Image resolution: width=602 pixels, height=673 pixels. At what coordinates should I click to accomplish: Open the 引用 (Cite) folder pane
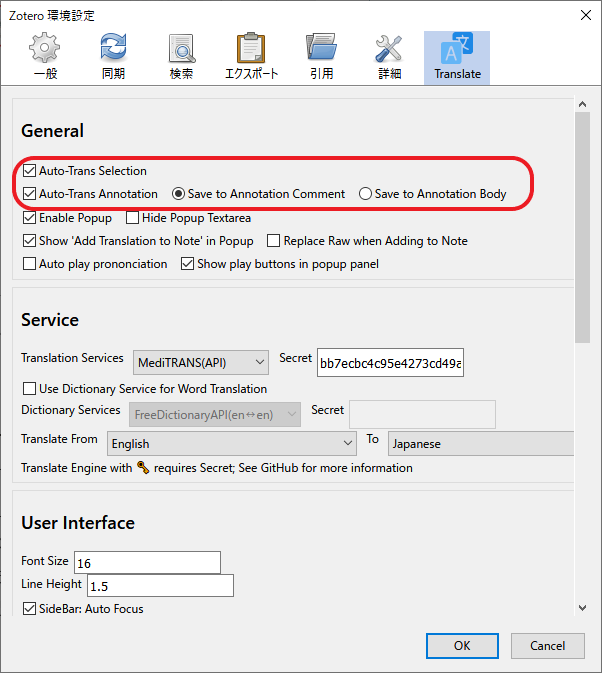321,57
